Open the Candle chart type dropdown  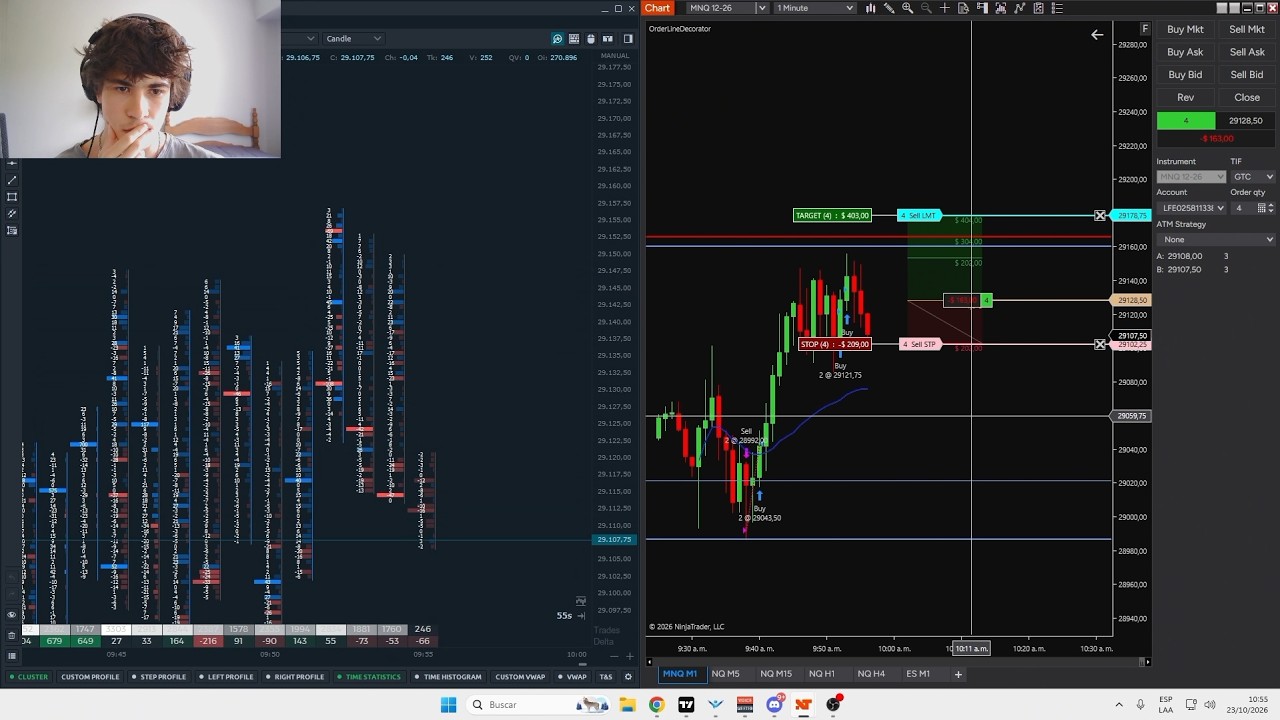point(353,39)
